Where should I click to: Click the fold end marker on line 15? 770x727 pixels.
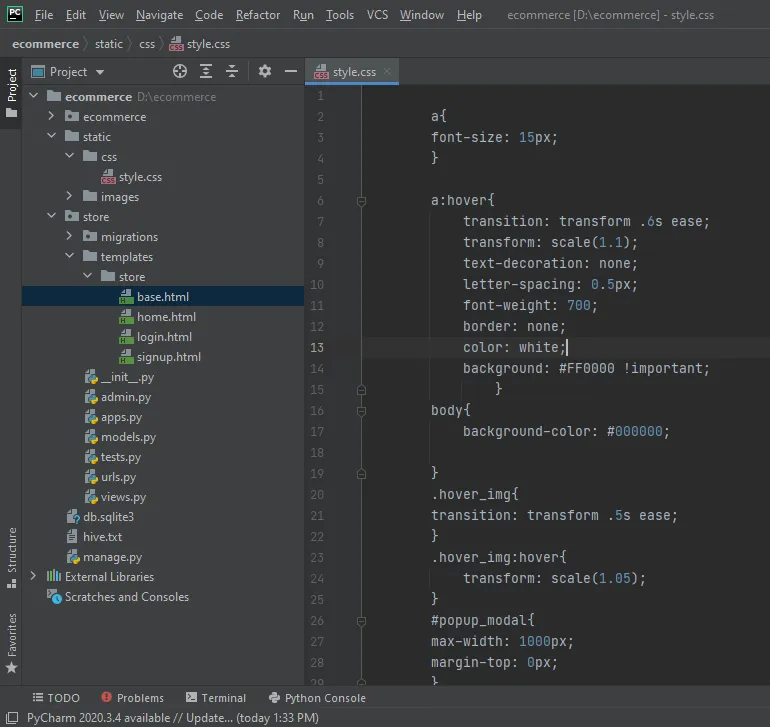pyautogui.click(x=361, y=390)
